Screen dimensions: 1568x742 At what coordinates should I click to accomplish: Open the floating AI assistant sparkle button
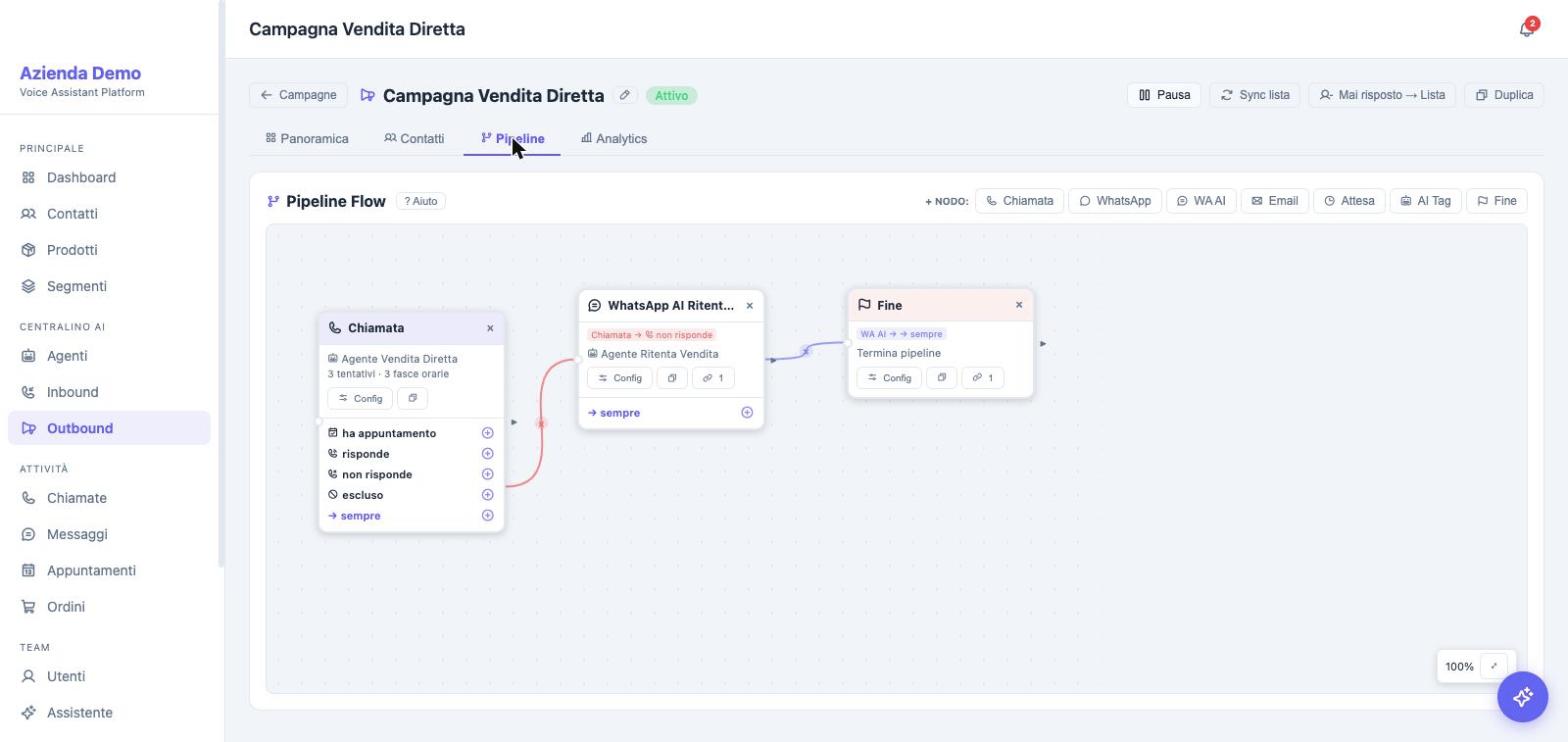coord(1522,697)
